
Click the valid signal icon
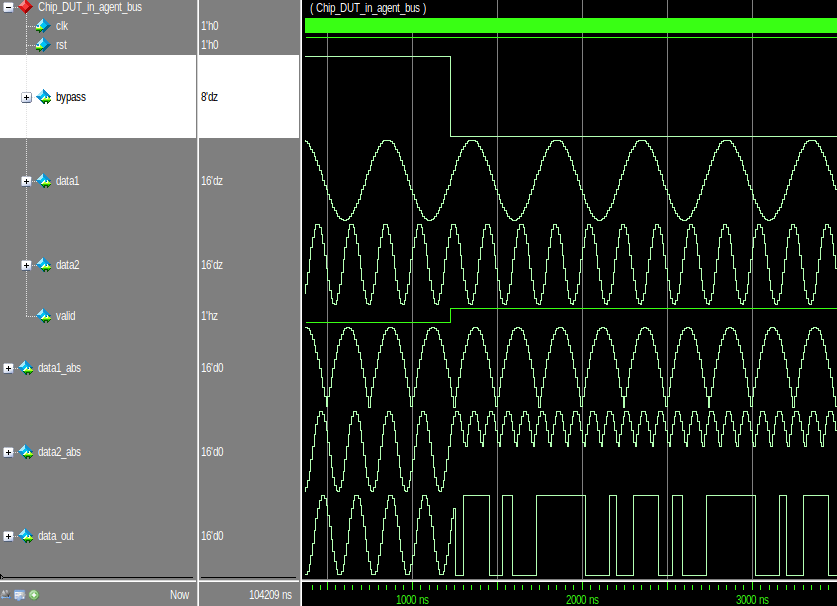coord(44,316)
